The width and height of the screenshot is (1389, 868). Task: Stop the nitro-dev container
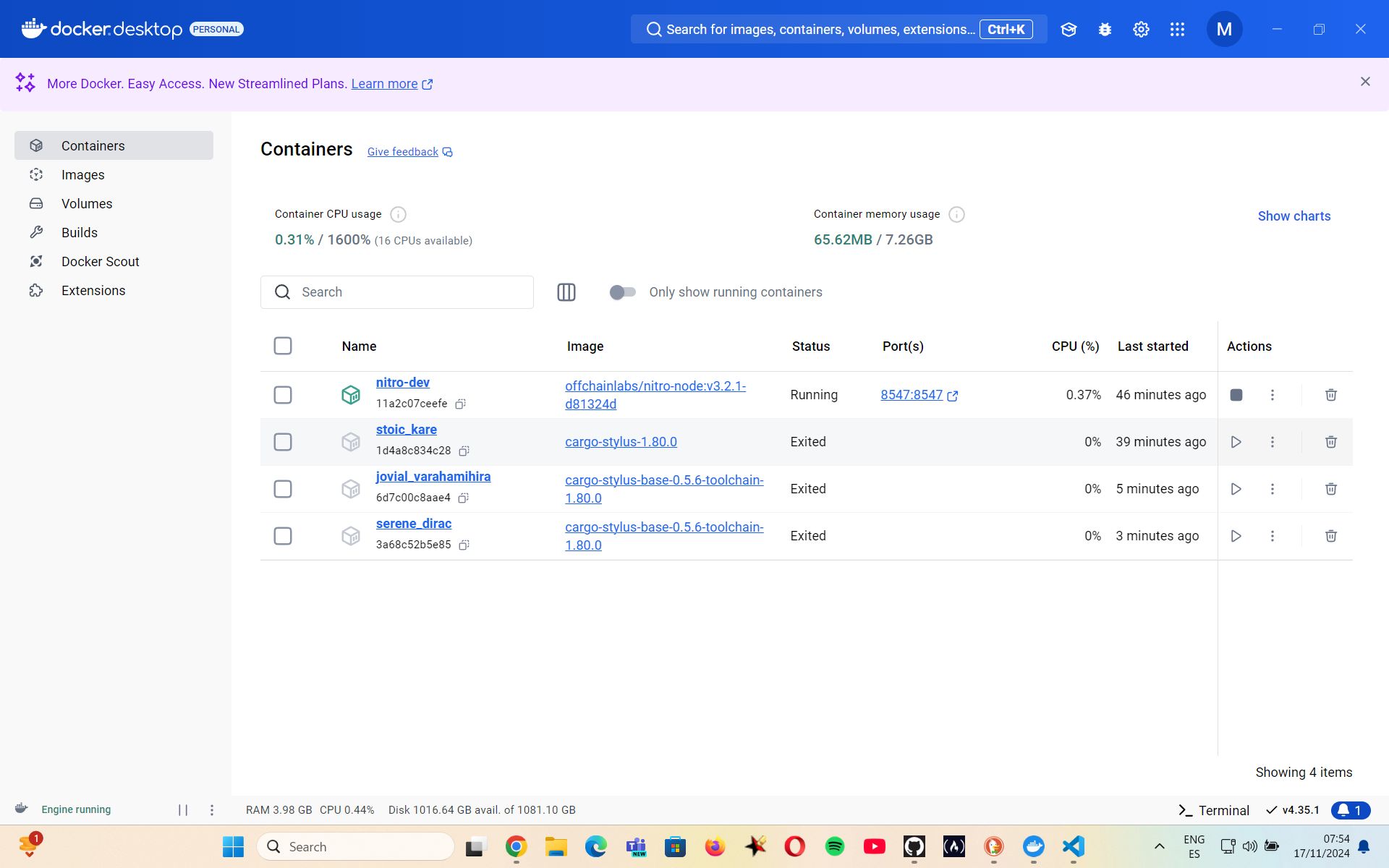pyautogui.click(x=1236, y=395)
